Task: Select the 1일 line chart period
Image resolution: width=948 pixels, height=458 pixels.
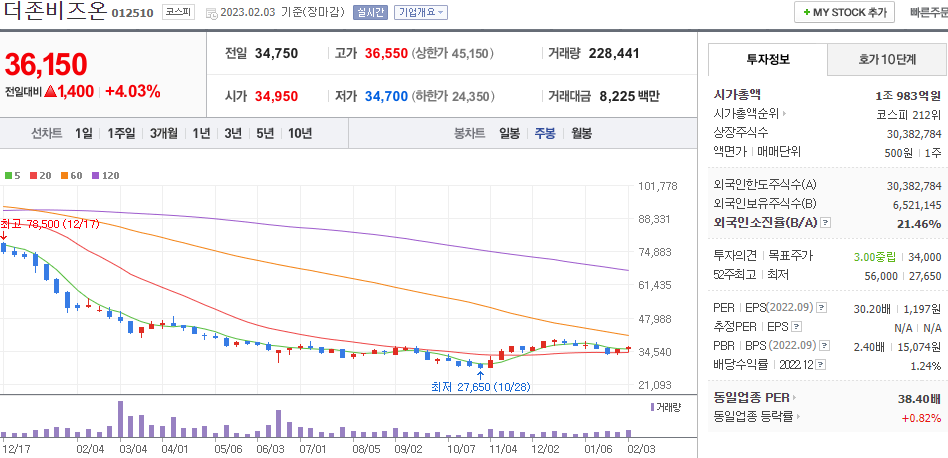Action: coord(83,134)
